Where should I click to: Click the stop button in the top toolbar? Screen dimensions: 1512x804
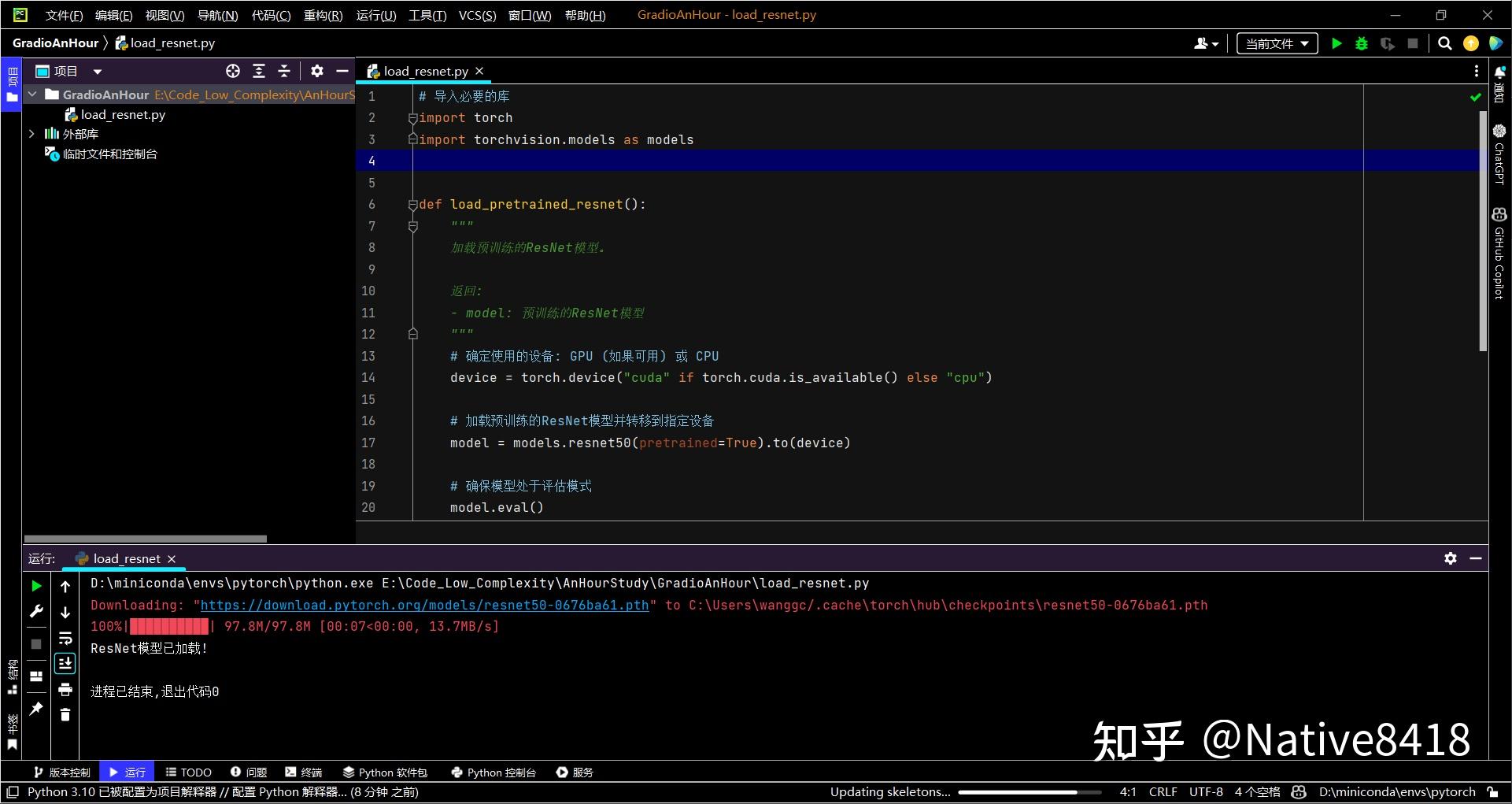(x=1413, y=43)
